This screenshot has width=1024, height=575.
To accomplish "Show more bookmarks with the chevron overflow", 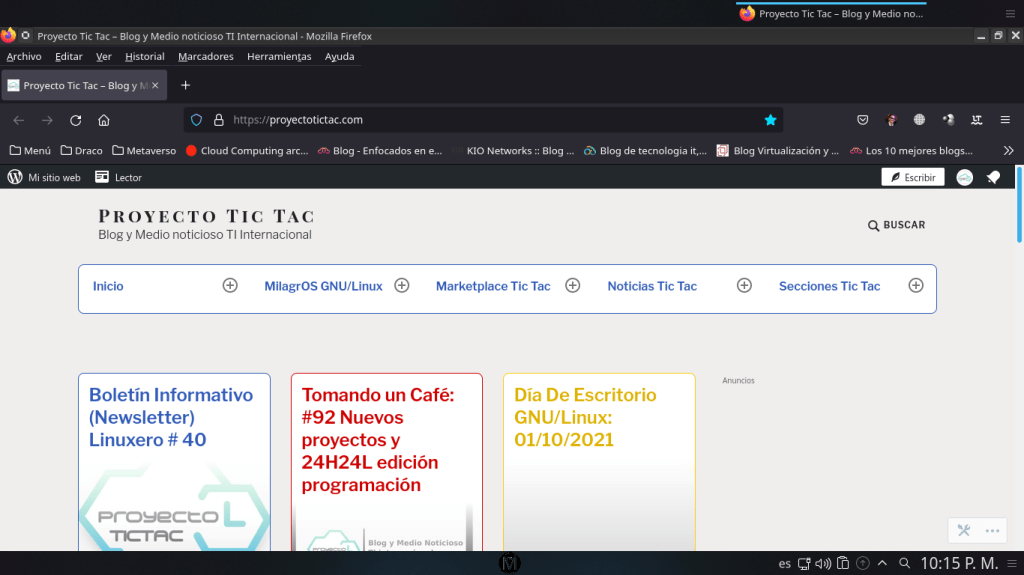I will (1008, 151).
